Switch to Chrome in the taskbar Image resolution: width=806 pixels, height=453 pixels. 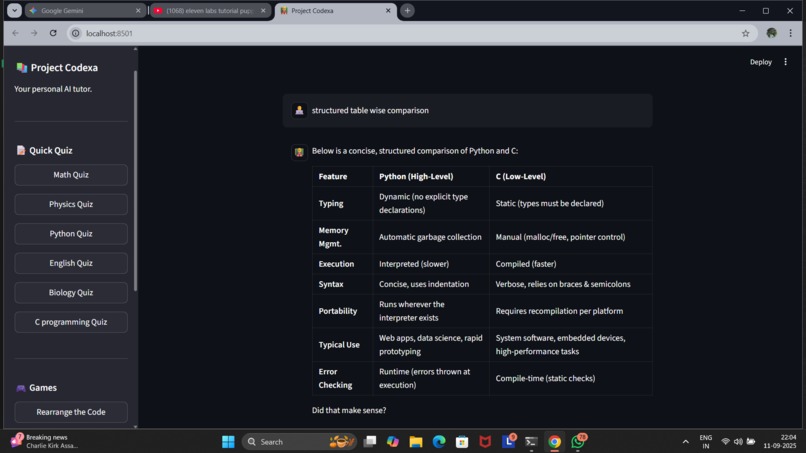[555, 442]
